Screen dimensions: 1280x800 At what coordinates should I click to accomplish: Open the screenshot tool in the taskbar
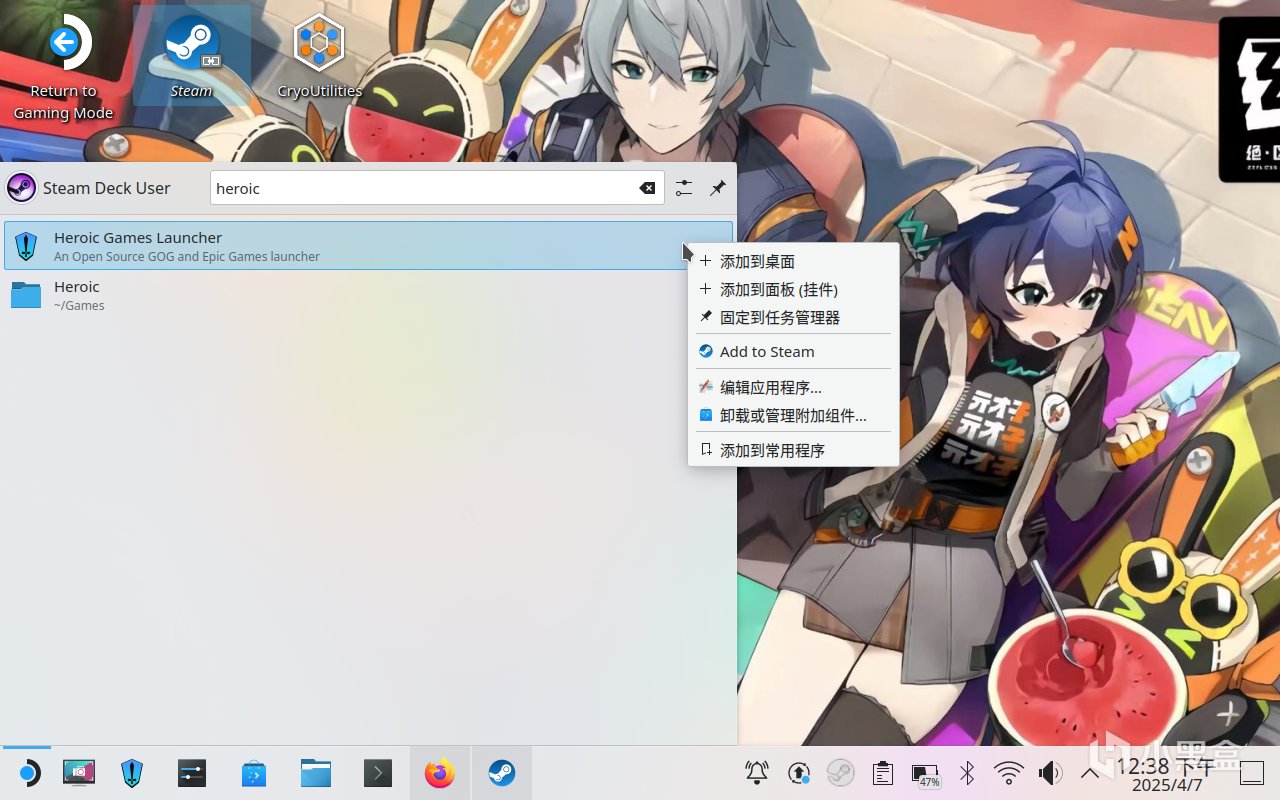pyautogui.click(x=78, y=773)
